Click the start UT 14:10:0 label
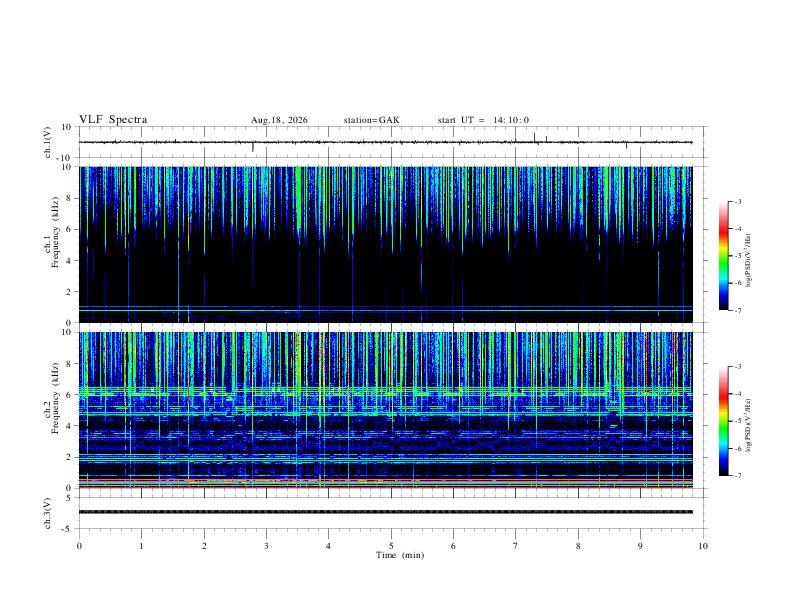Screen dimensions: 792x612 pyautogui.click(x=483, y=120)
